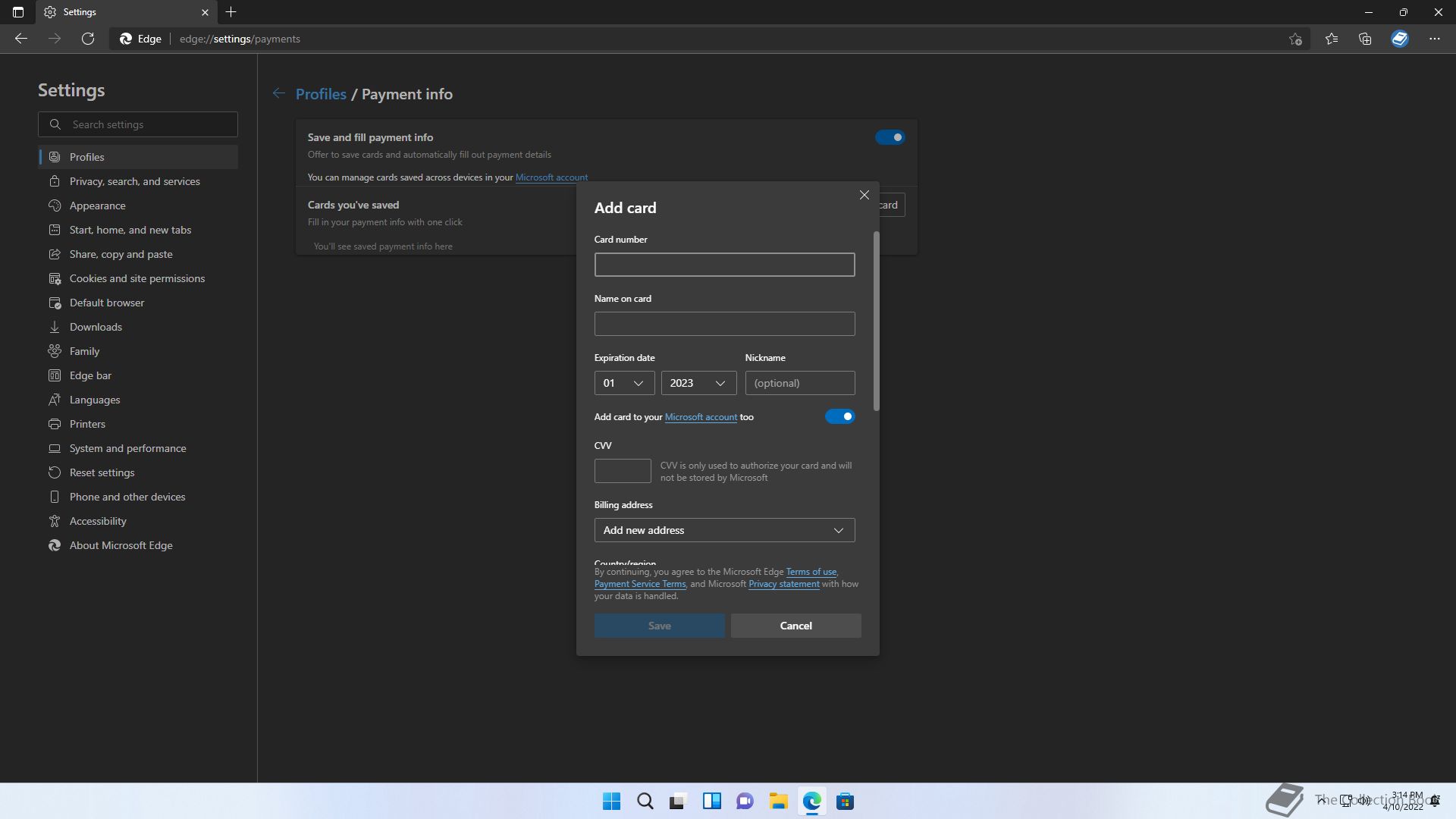The width and height of the screenshot is (1456, 819).
Task: Open Widgets from taskbar
Action: click(x=711, y=801)
